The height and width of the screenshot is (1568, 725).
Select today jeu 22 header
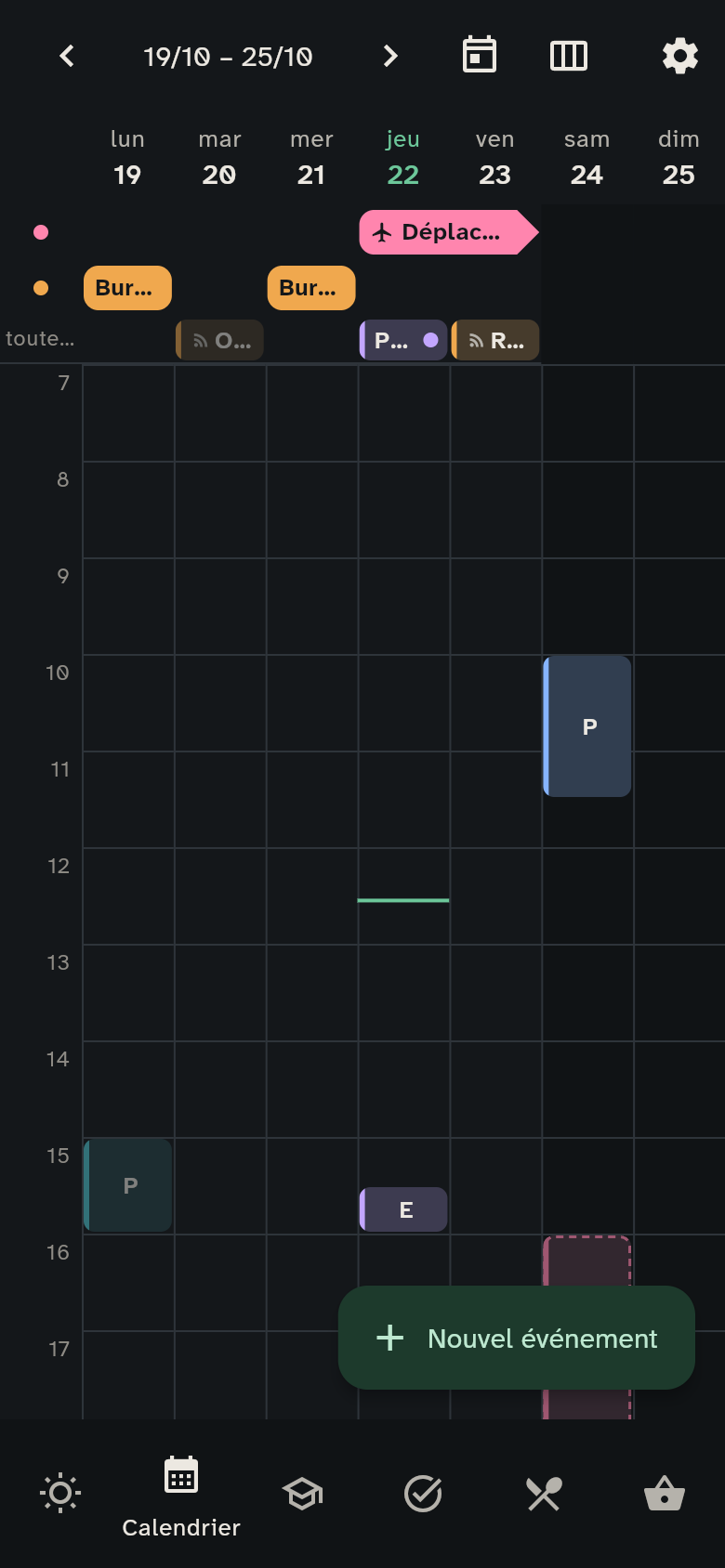pos(403,158)
